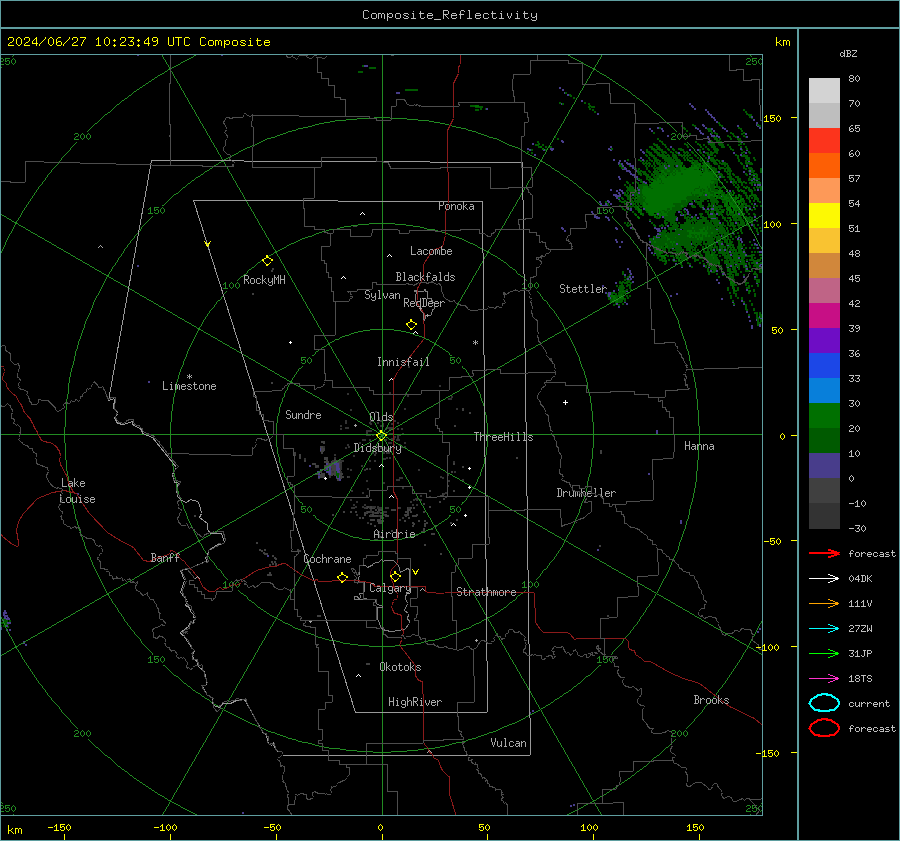Screen dimensions: 900x841
Task: Click the yellow diamond marker at radar center
Action: (381, 436)
